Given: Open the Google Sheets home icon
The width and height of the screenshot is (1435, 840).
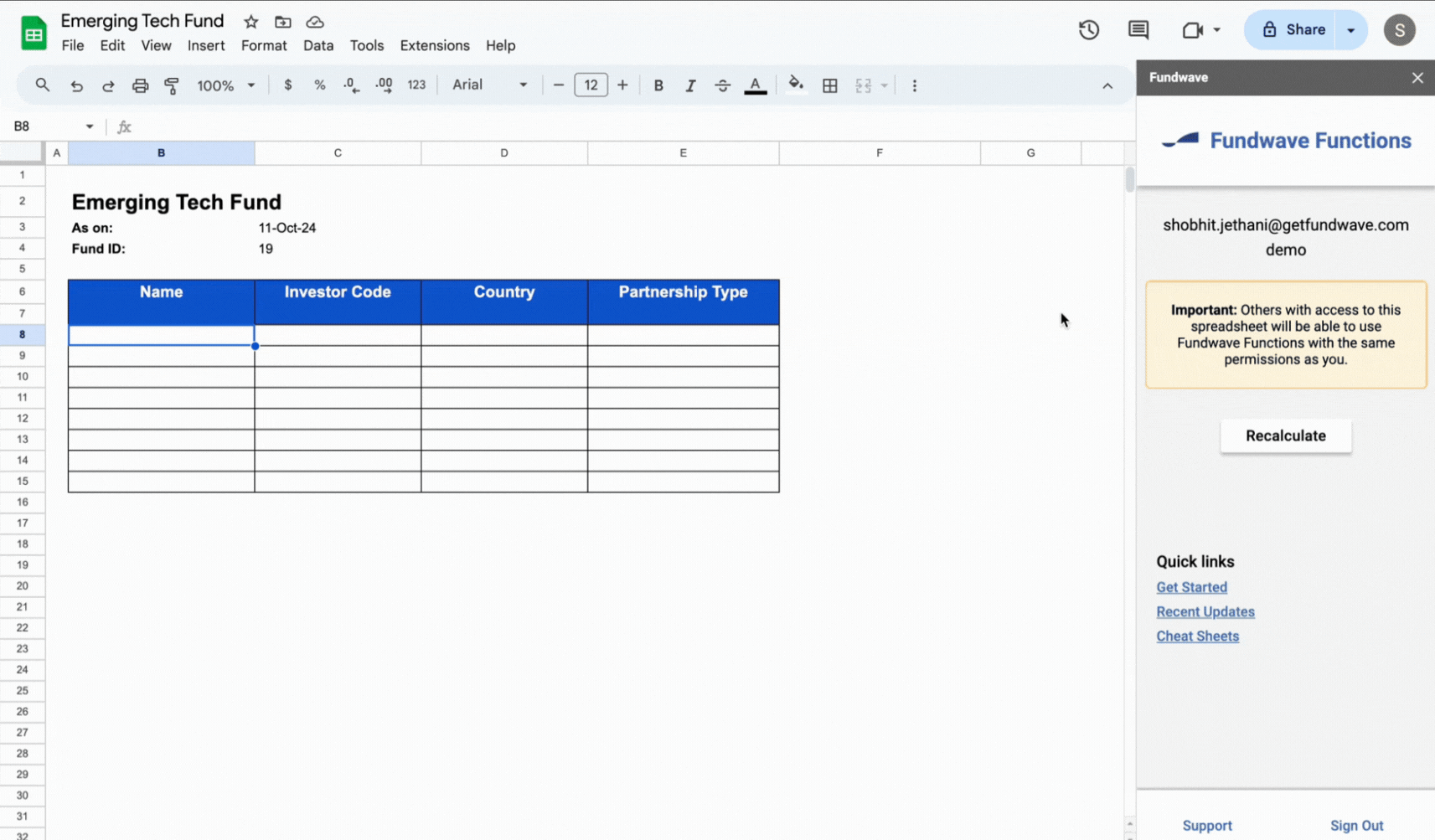Looking at the screenshot, I should (x=34, y=33).
